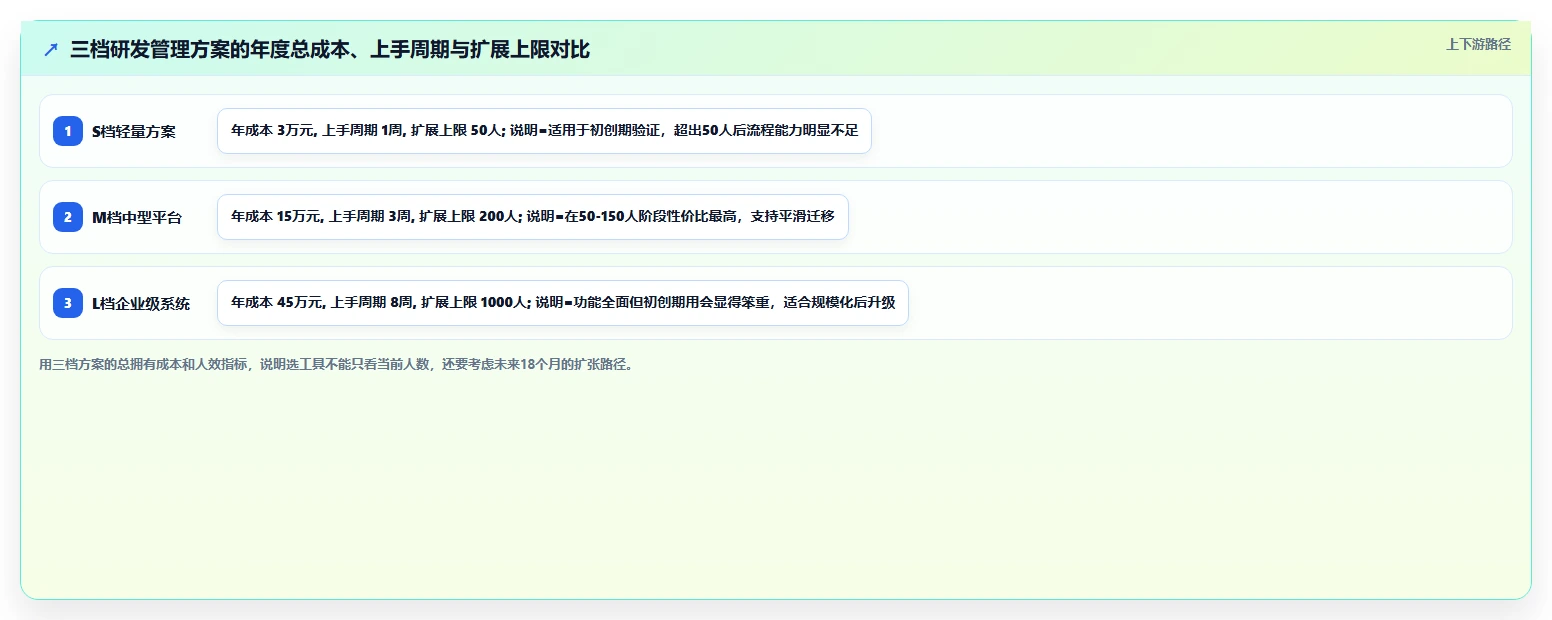The image size is (1552, 620).
Task: Open the 年成本 3万元 detail box
Action: tap(544, 131)
